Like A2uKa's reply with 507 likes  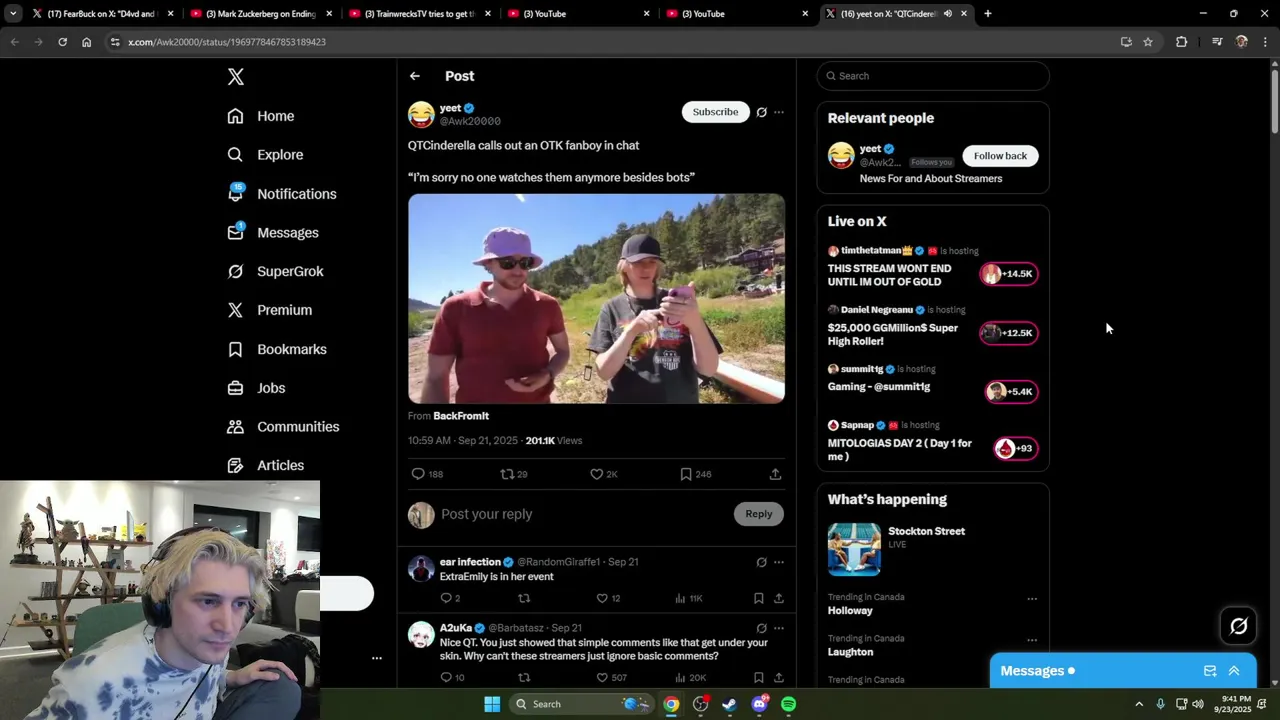[602, 677]
